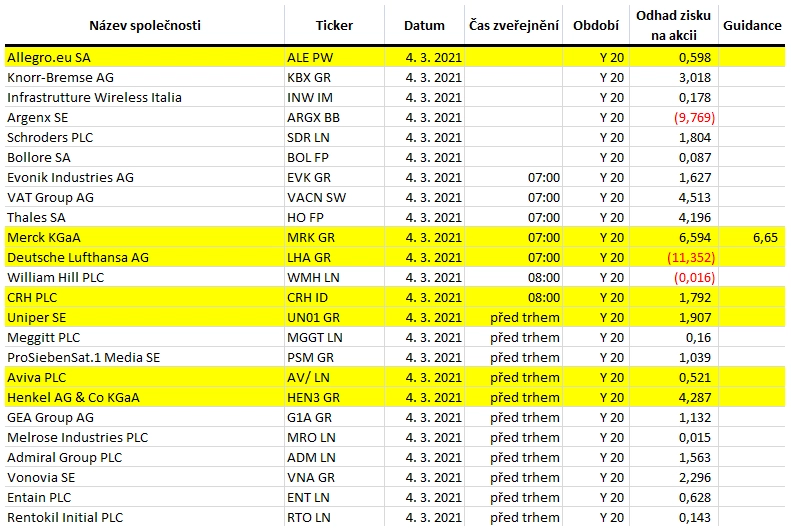791x531 pixels.
Task: Click the 'Ticker' column header
Action: 334,26
